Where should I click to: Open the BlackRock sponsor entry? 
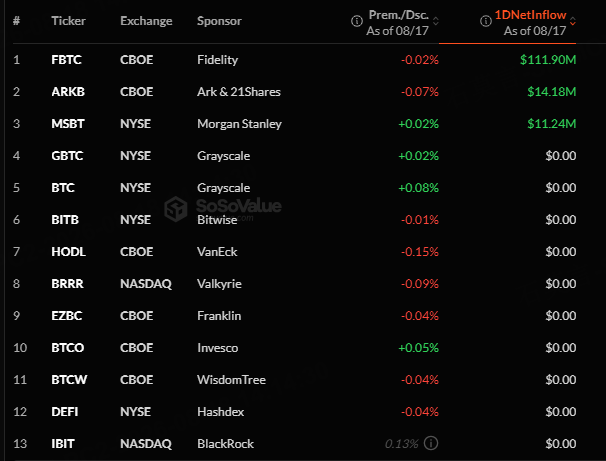point(225,444)
